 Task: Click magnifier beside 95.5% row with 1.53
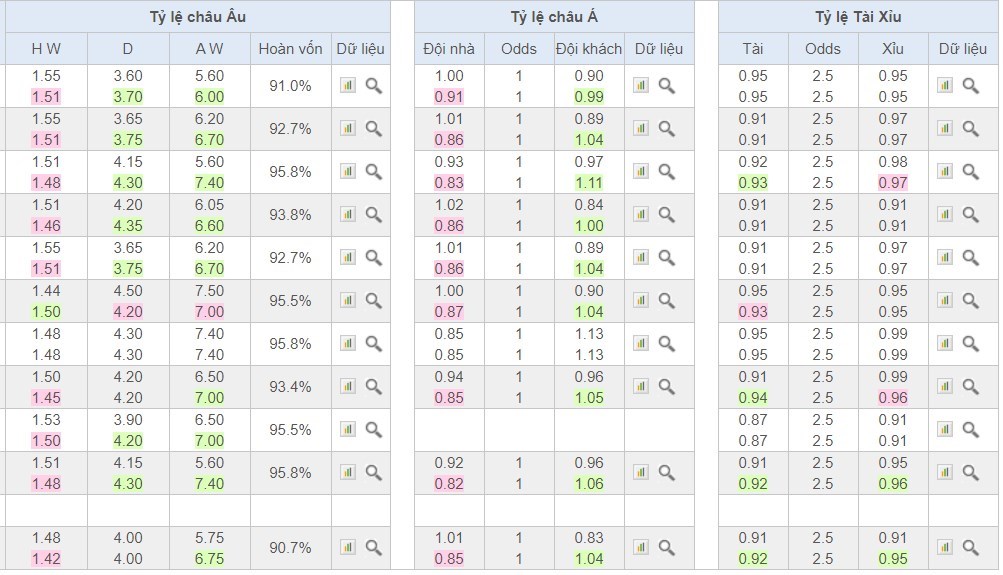tap(374, 430)
